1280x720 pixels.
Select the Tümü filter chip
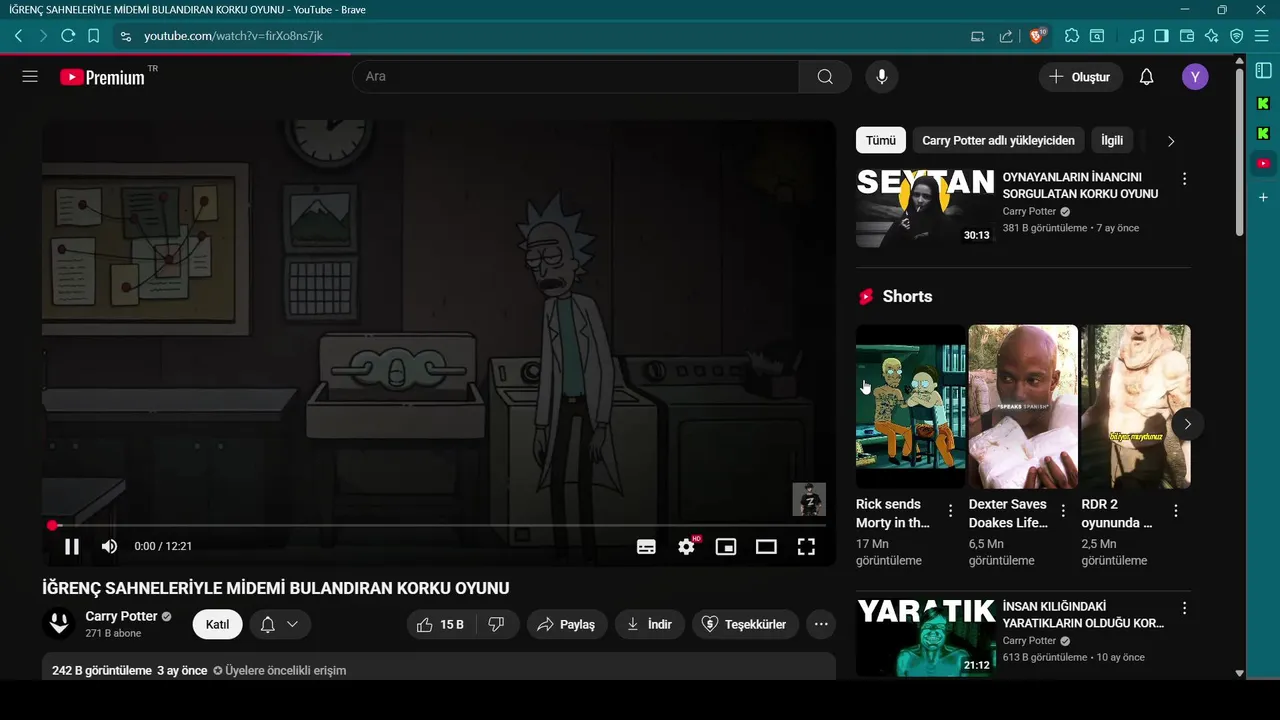click(881, 141)
